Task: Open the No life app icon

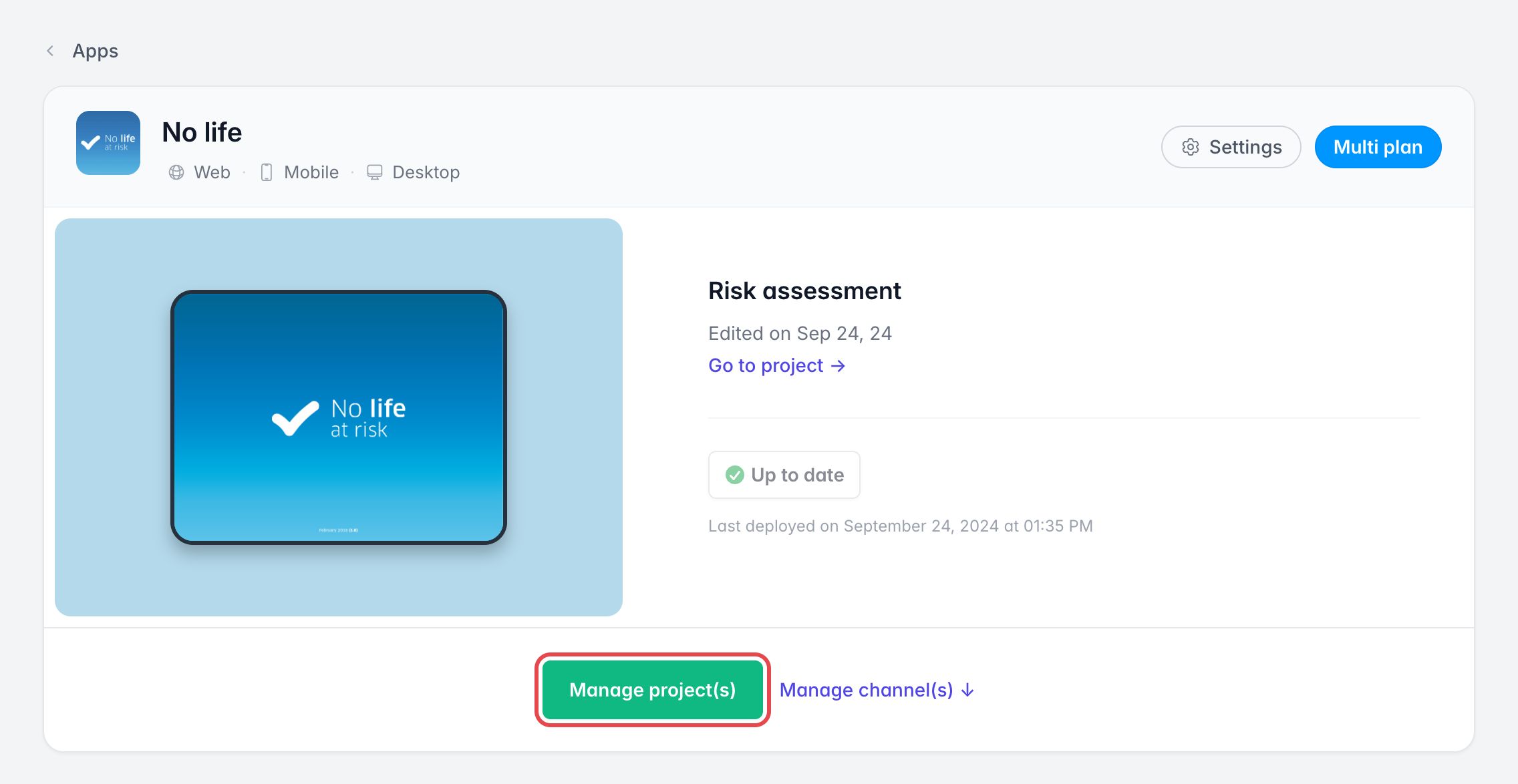Action: 108,143
